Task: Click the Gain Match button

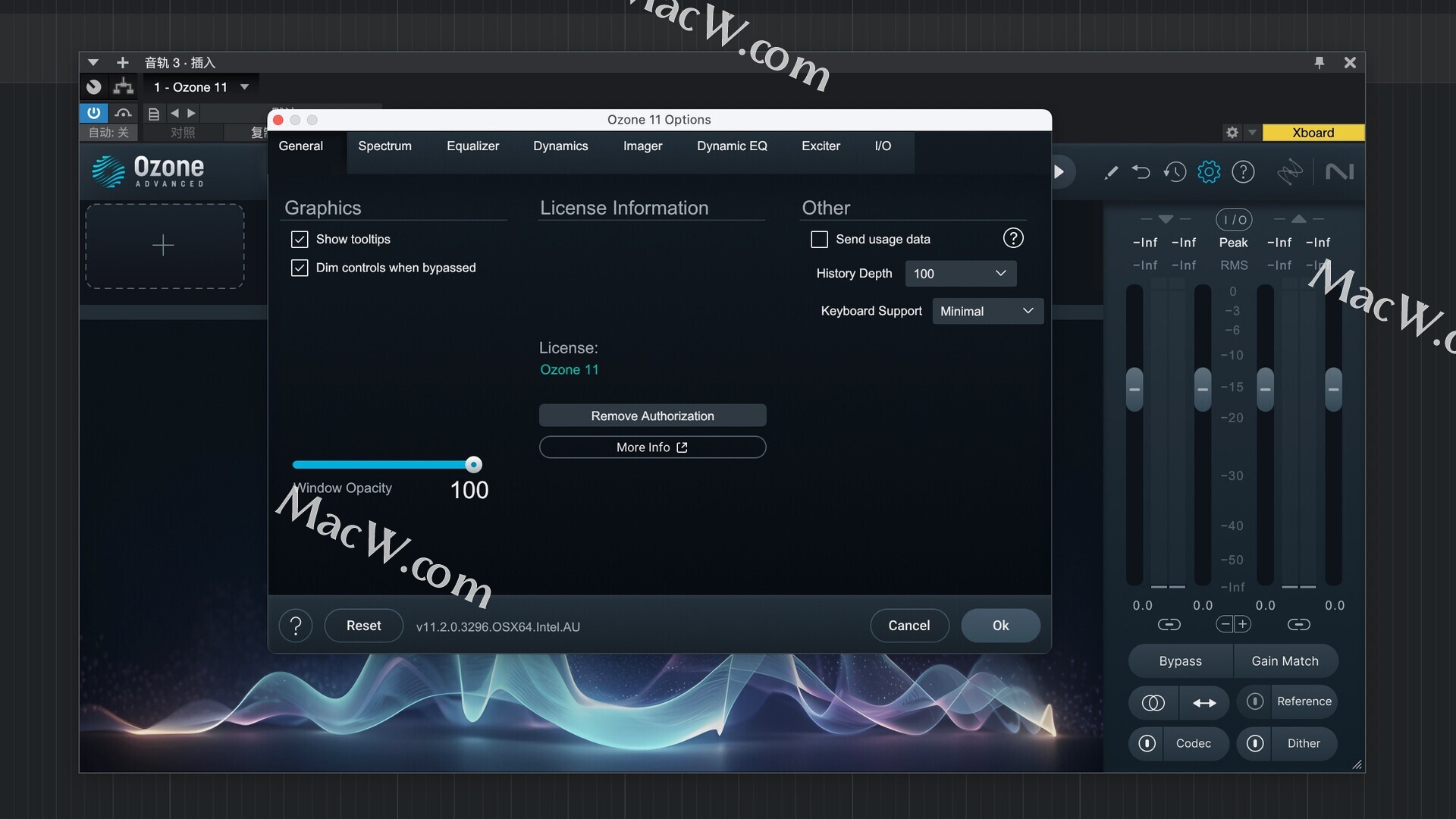Action: 1285,661
